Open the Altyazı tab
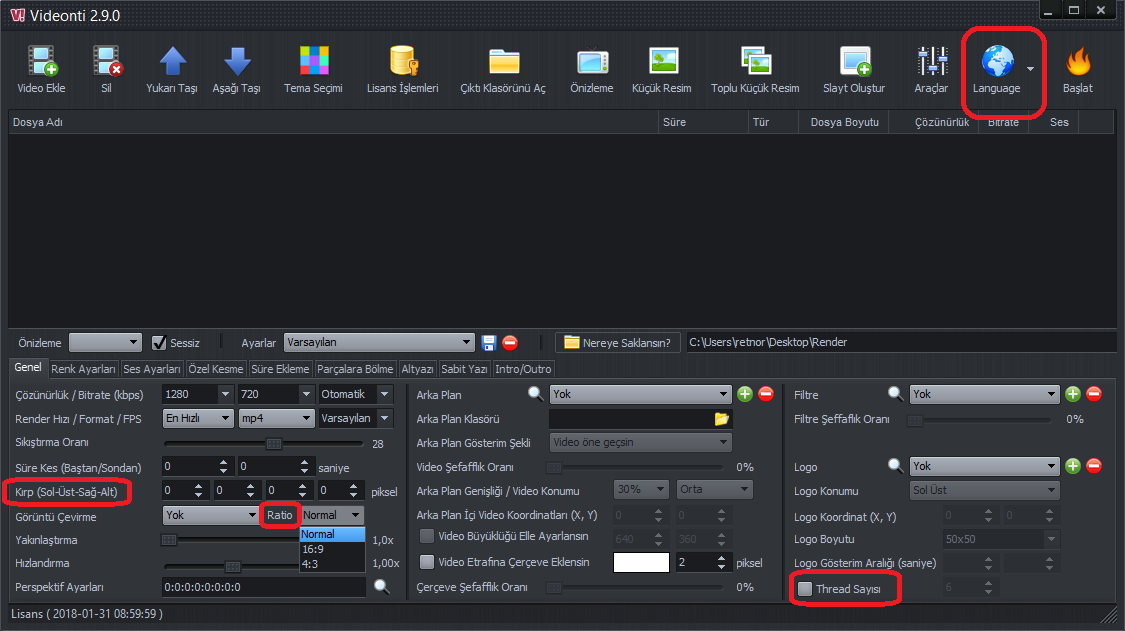The width and height of the screenshot is (1125, 631). 417,369
